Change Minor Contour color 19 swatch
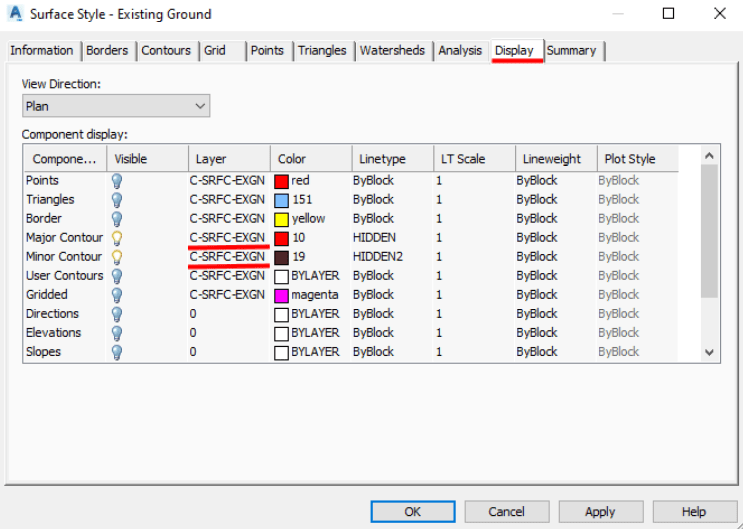 point(281,257)
